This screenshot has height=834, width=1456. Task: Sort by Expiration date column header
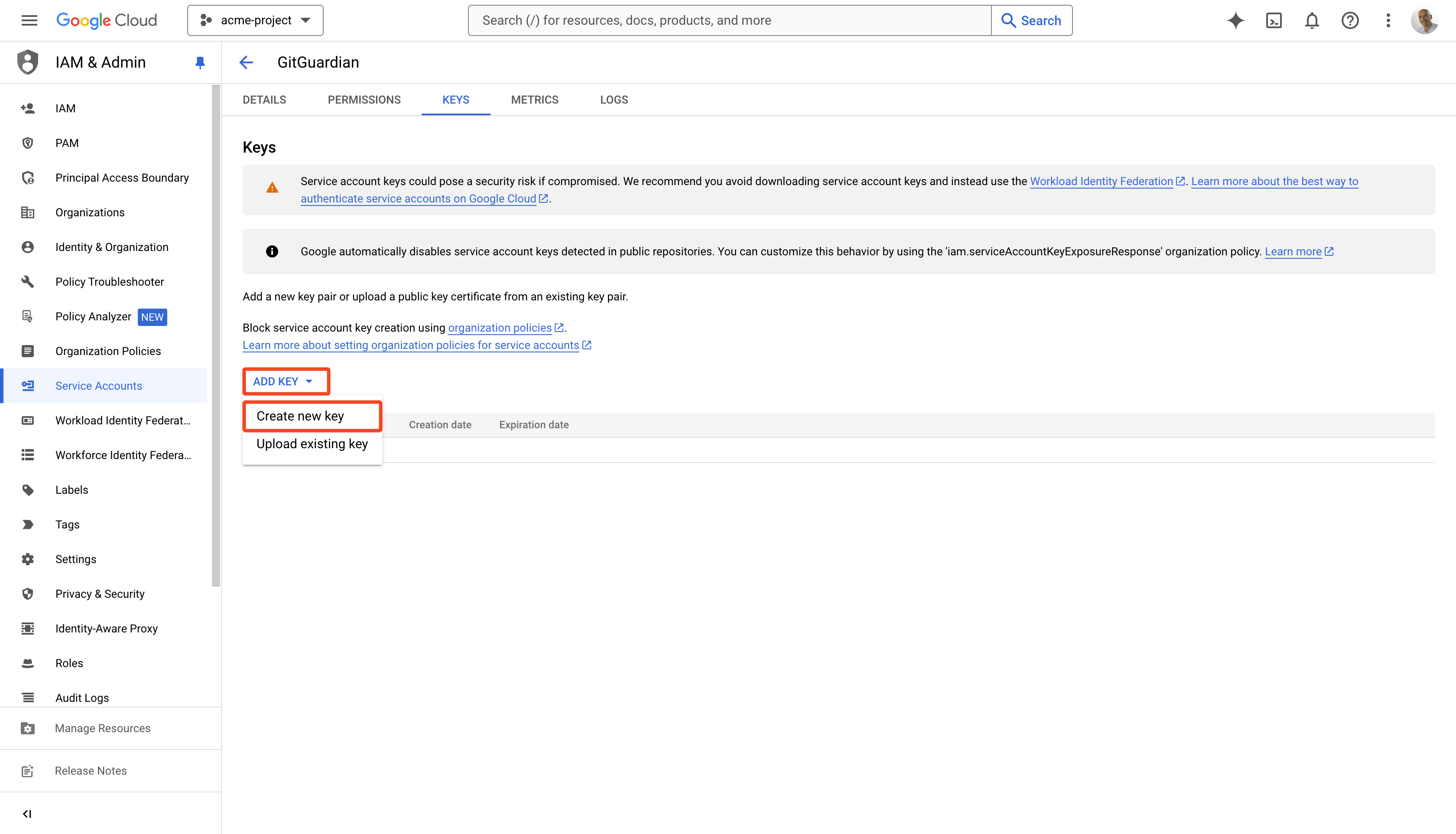533,424
